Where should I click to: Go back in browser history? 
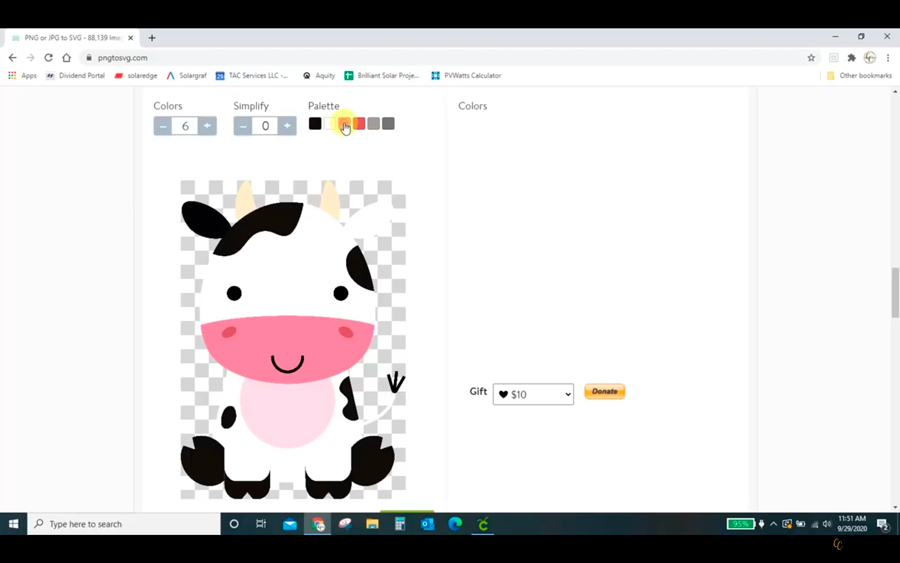point(13,57)
